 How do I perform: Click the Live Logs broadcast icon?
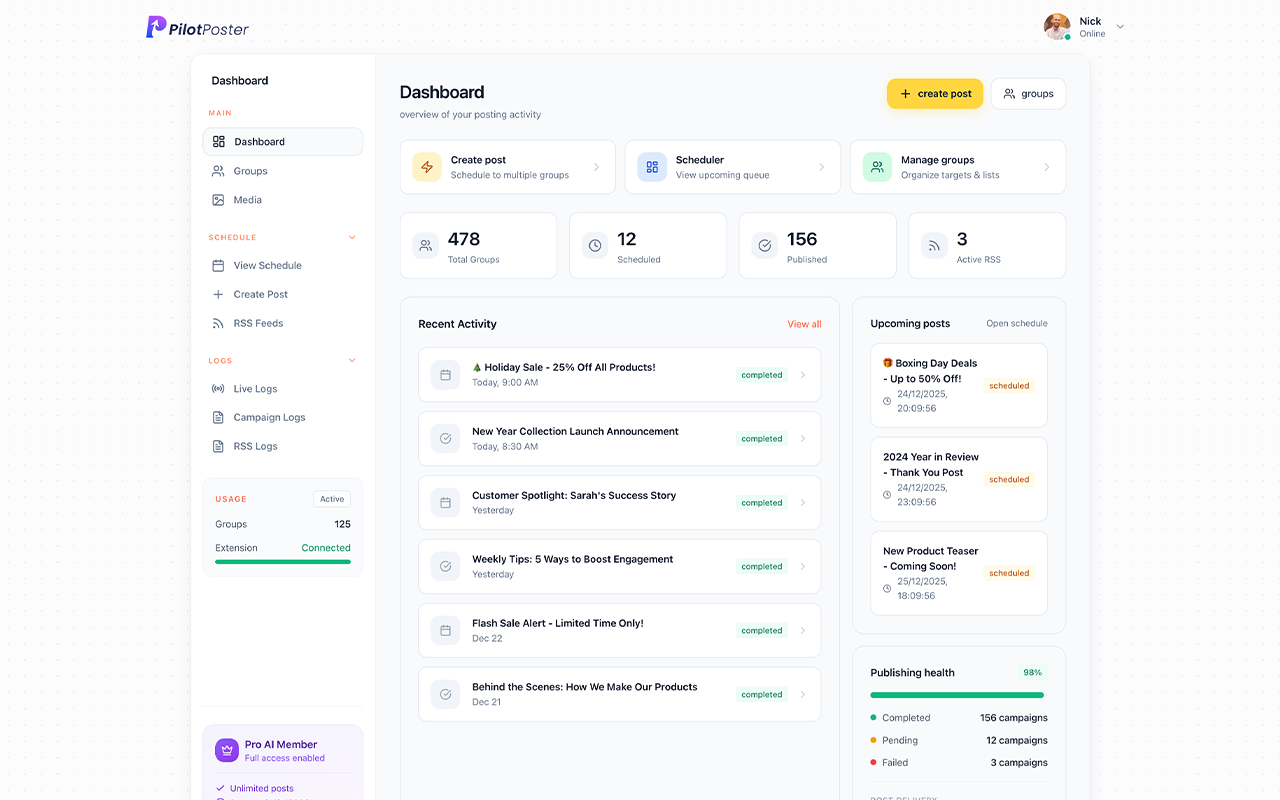click(x=218, y=389)
